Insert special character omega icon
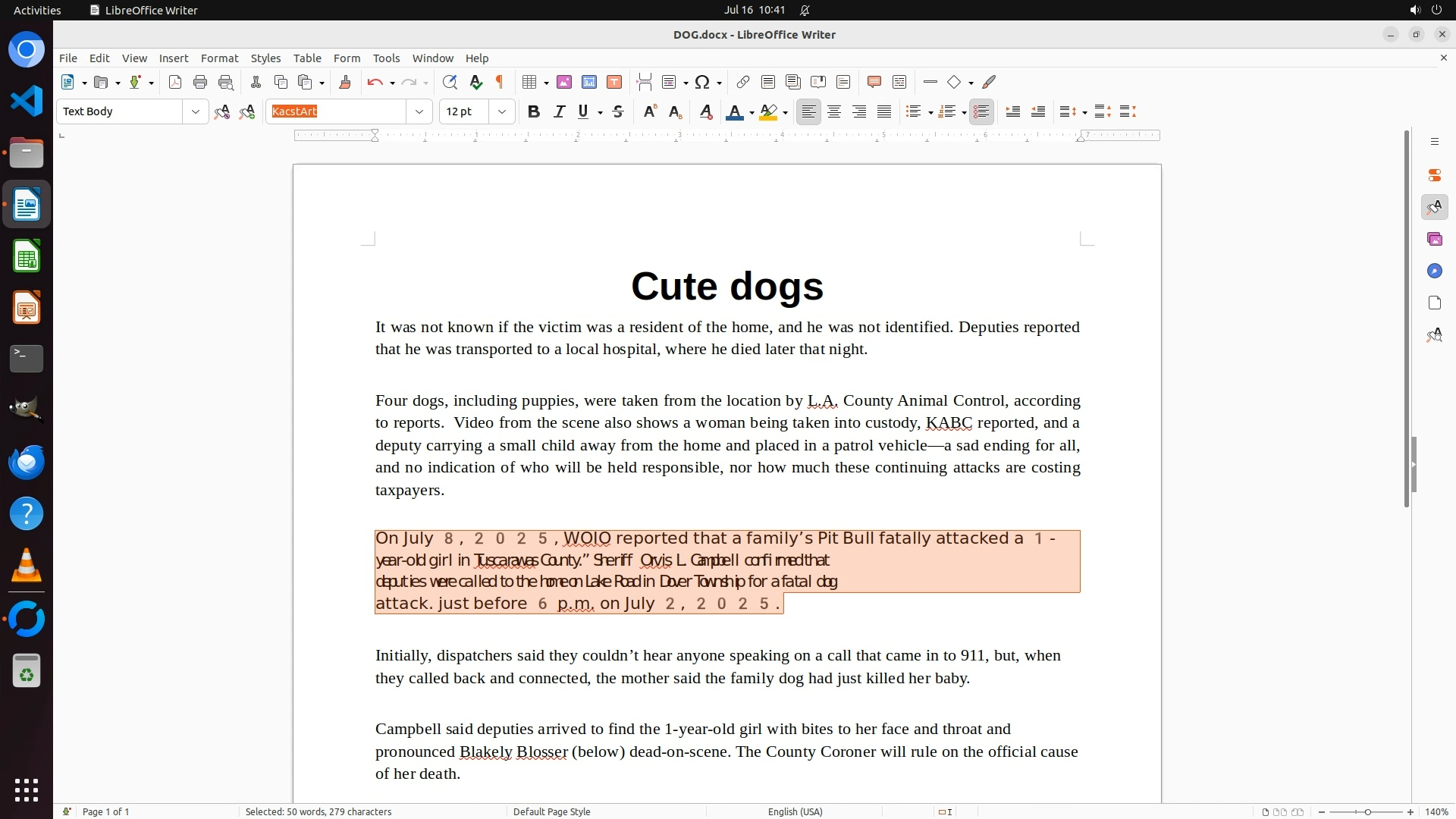The image size is (1456, 819). [702, 83]
